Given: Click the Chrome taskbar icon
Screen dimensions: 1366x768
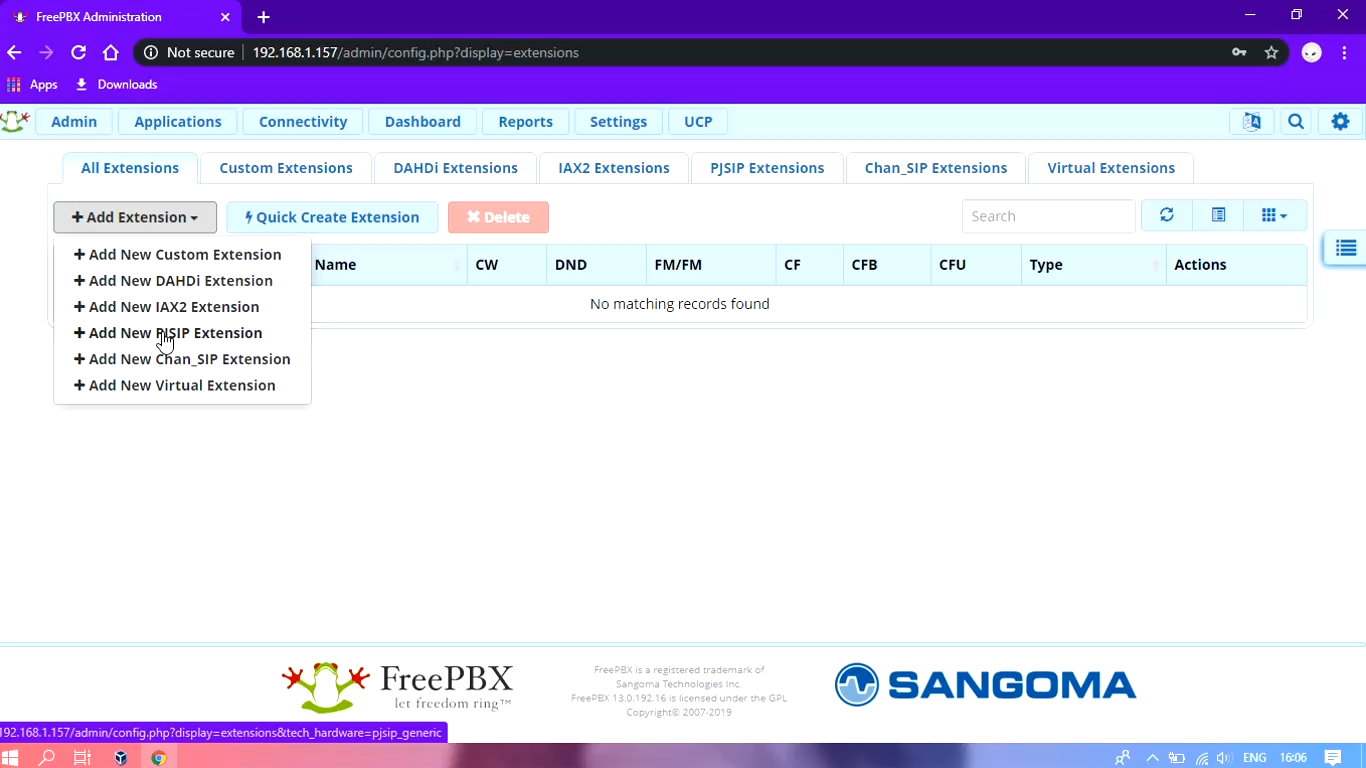Looking at the screenshot, I should [x=158, y=757].
